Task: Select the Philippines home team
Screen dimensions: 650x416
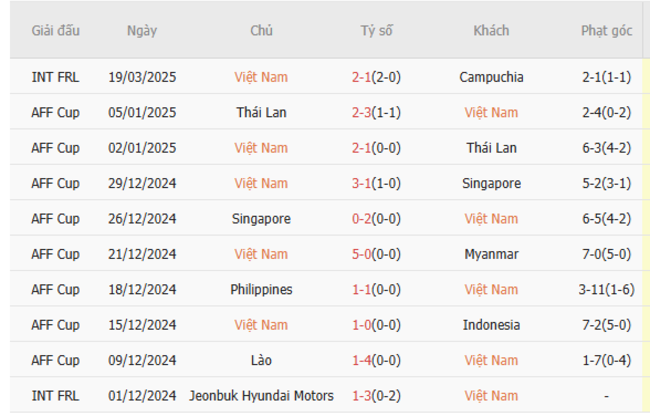Action: coord(261,289)
